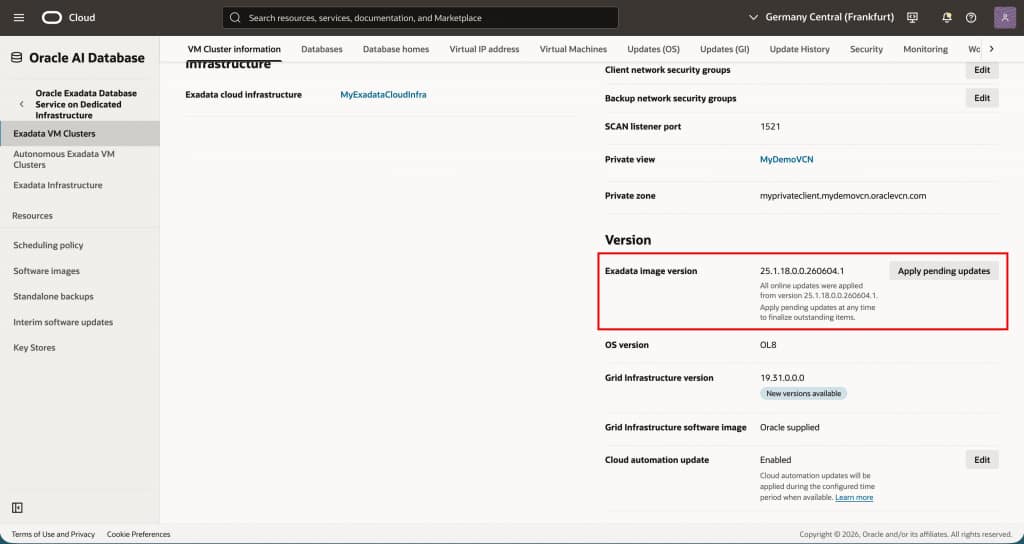This screenshot has width=1024, height=544.
Task: Open Terms of Use and Privacy
Action: pos(53,534)
